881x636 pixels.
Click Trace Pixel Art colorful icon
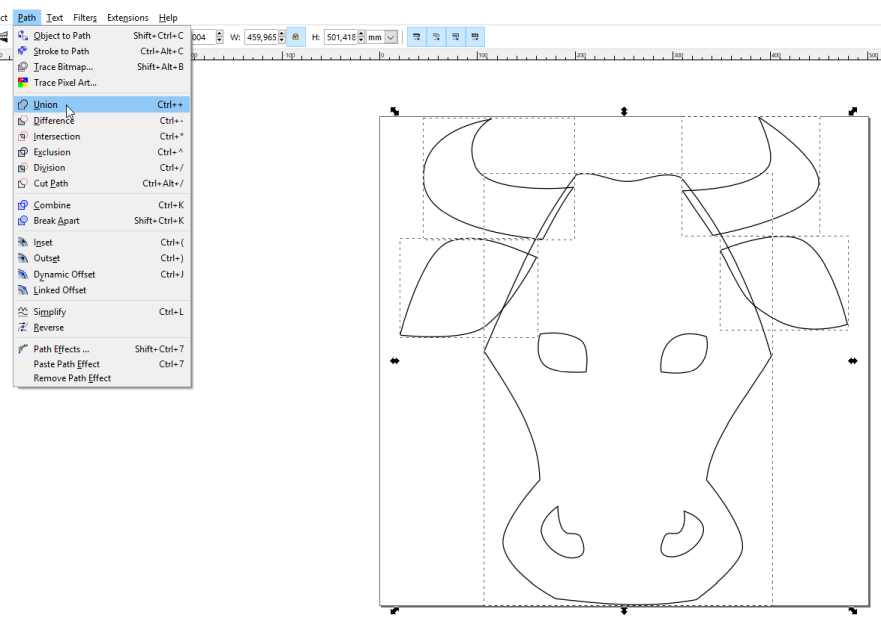[x=22, y=83]
